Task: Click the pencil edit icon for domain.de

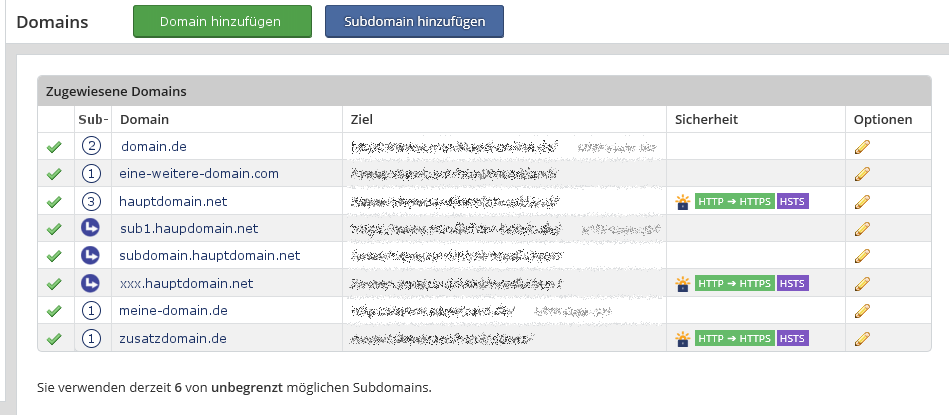Action: pos(863,147)
